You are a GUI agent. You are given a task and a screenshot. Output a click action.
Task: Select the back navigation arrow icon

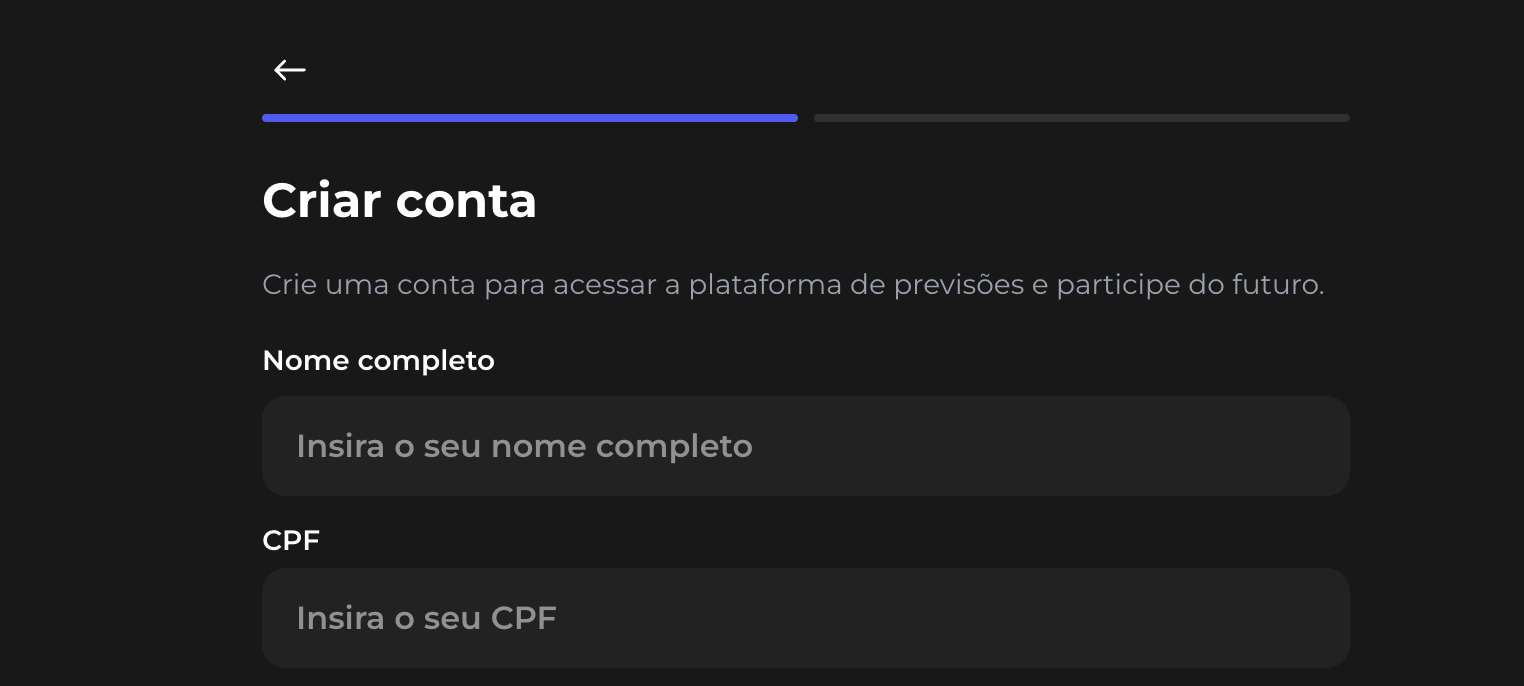click(x=290, y=70)
